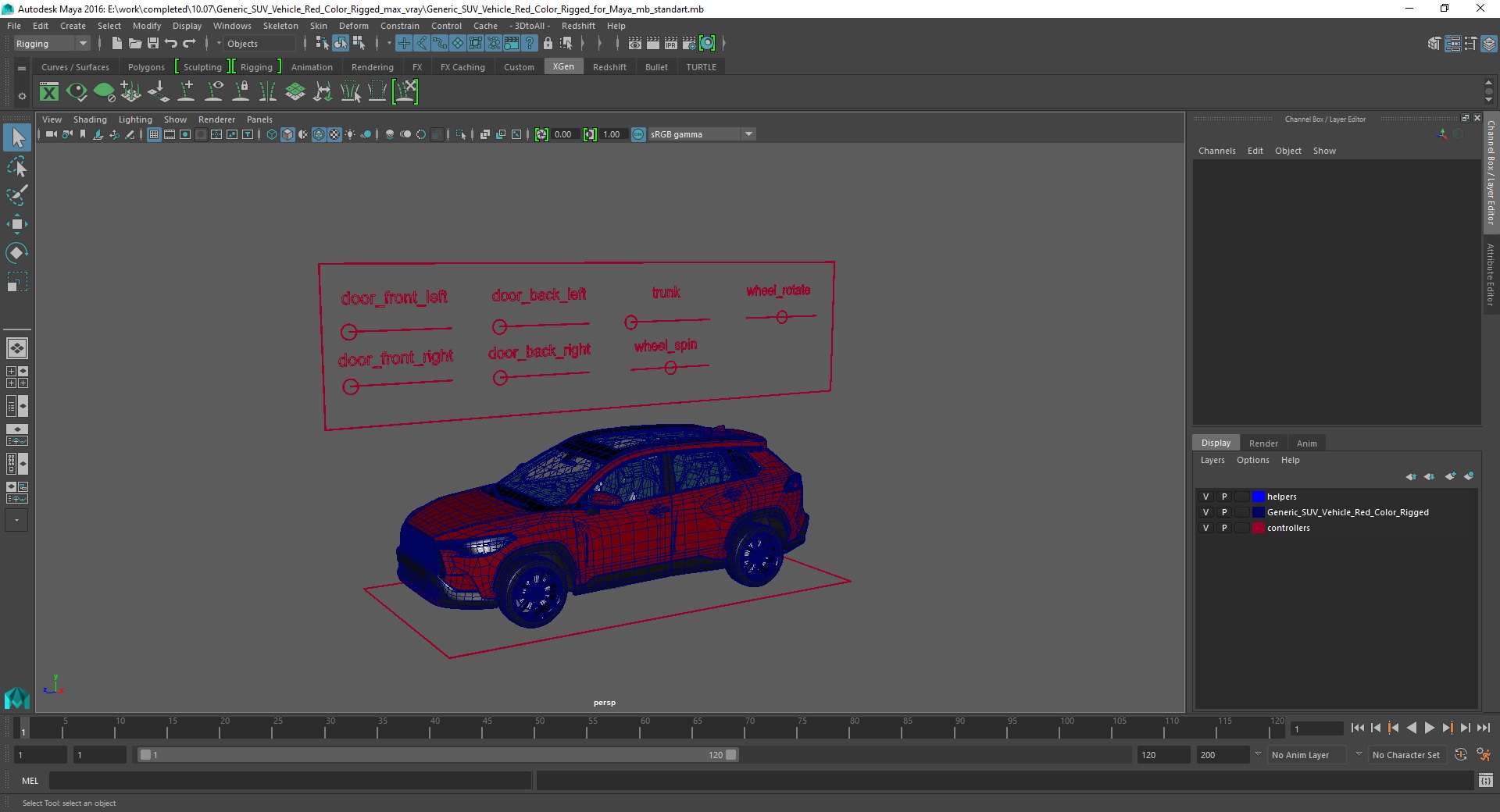The image size is (1500, 812).
Task: Toggle sRGB gamma color management icon
Action: (638, 134)
